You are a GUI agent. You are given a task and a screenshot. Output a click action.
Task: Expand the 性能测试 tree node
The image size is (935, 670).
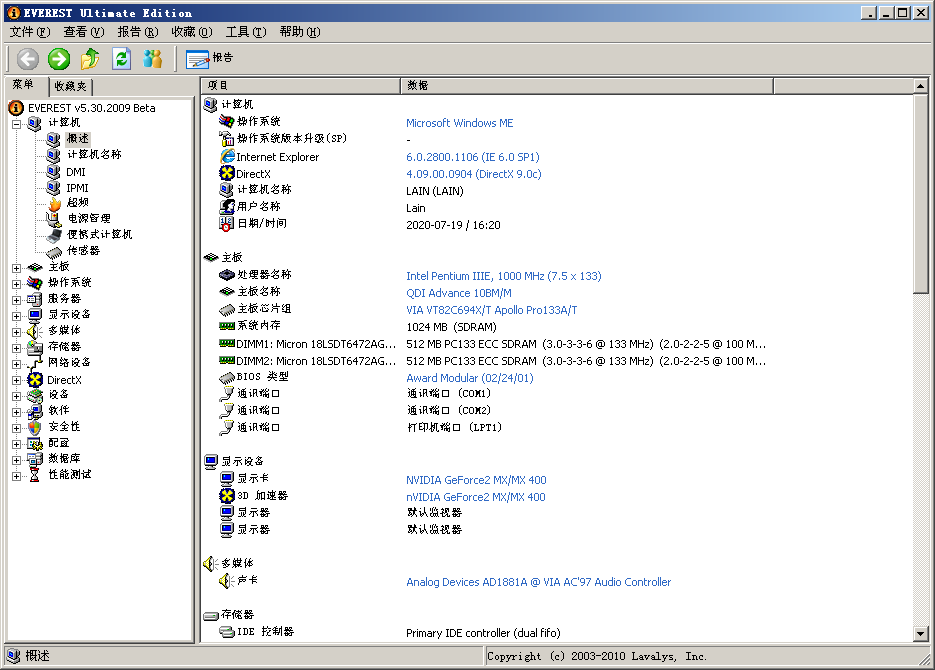17,476
